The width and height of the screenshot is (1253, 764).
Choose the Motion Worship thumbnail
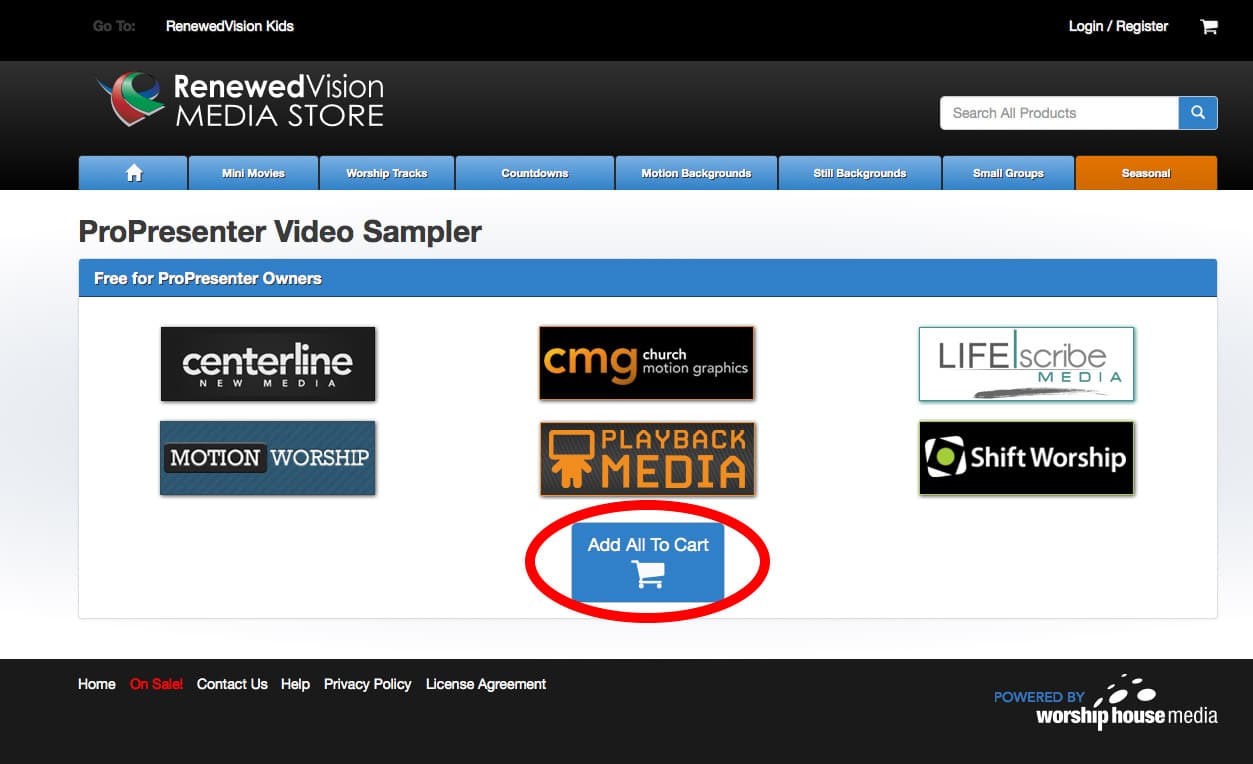click(x=268, y=458)
